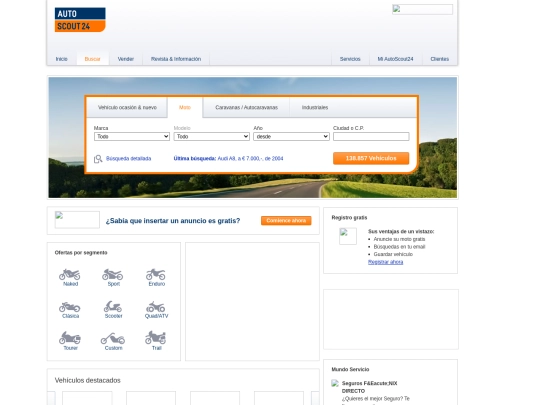The width and height of the screenshot is (540, 405).
Task: Click '¿Sabía que insertar un anuncio es gratis?' text
Action: coord(173,221)
